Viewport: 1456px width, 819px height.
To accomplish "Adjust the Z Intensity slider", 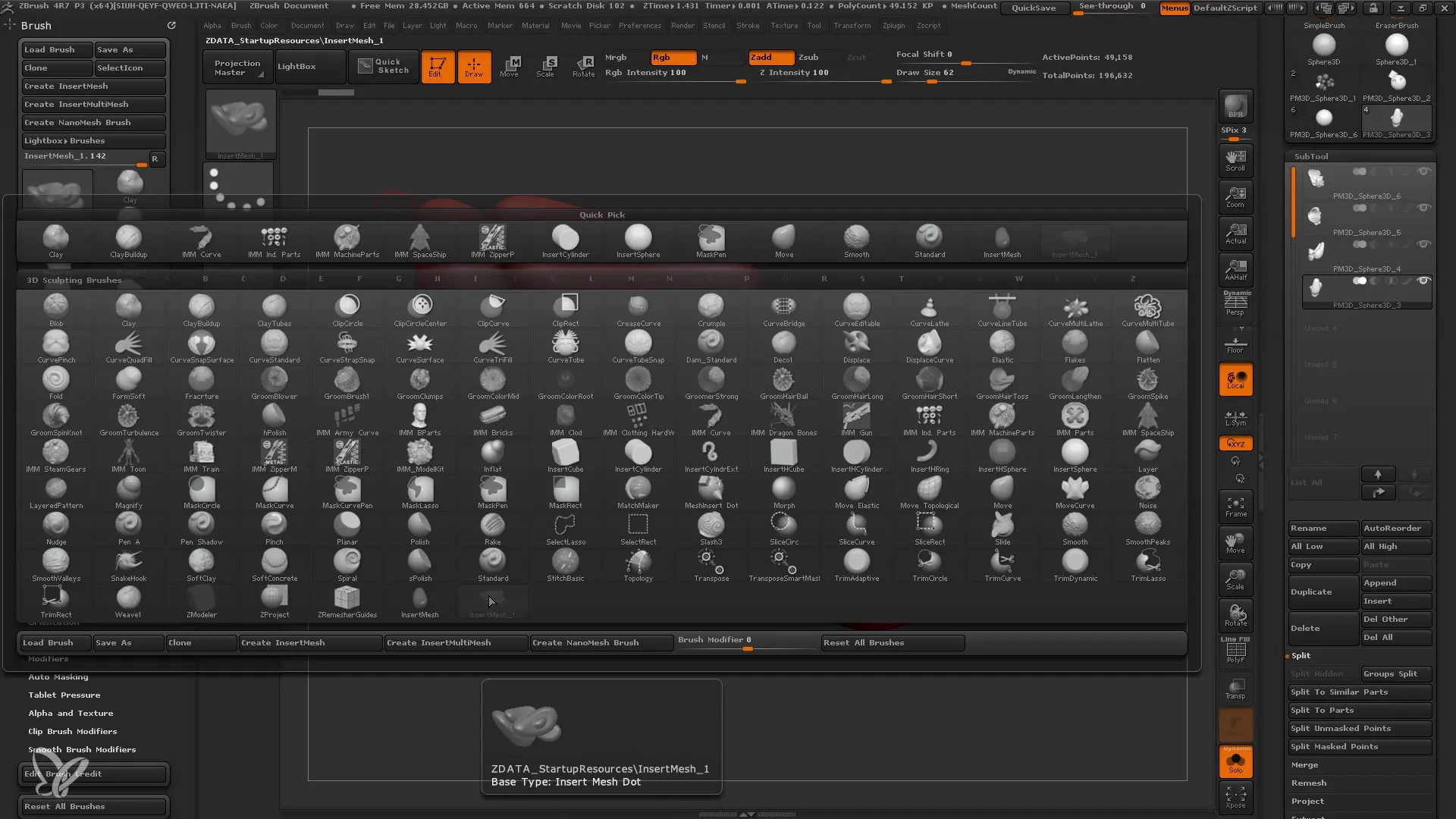I will (825, 76).
